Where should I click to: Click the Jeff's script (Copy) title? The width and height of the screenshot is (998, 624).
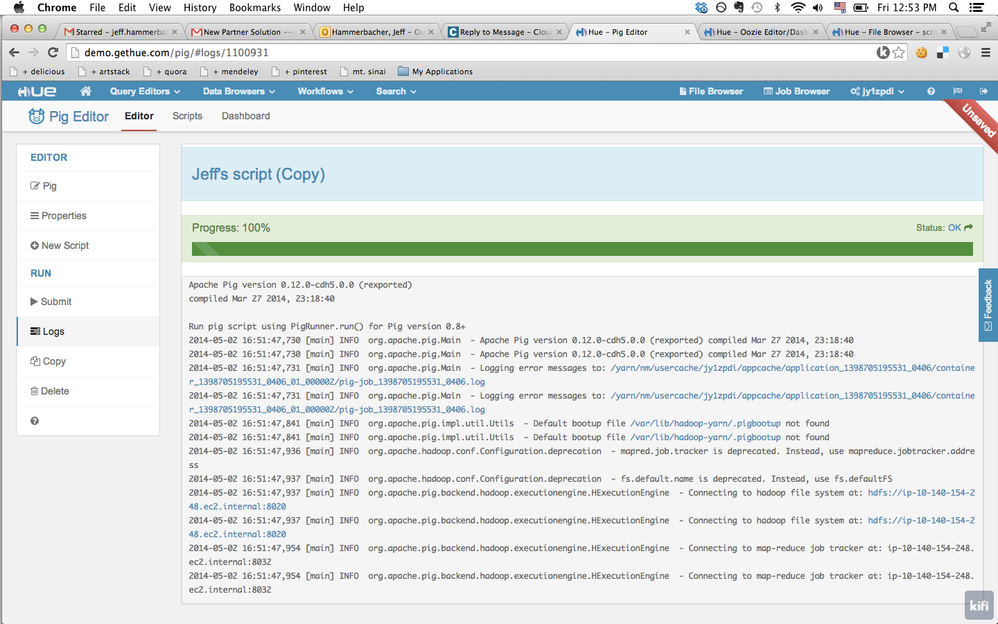pyautogui.click(x=258, y=174)
